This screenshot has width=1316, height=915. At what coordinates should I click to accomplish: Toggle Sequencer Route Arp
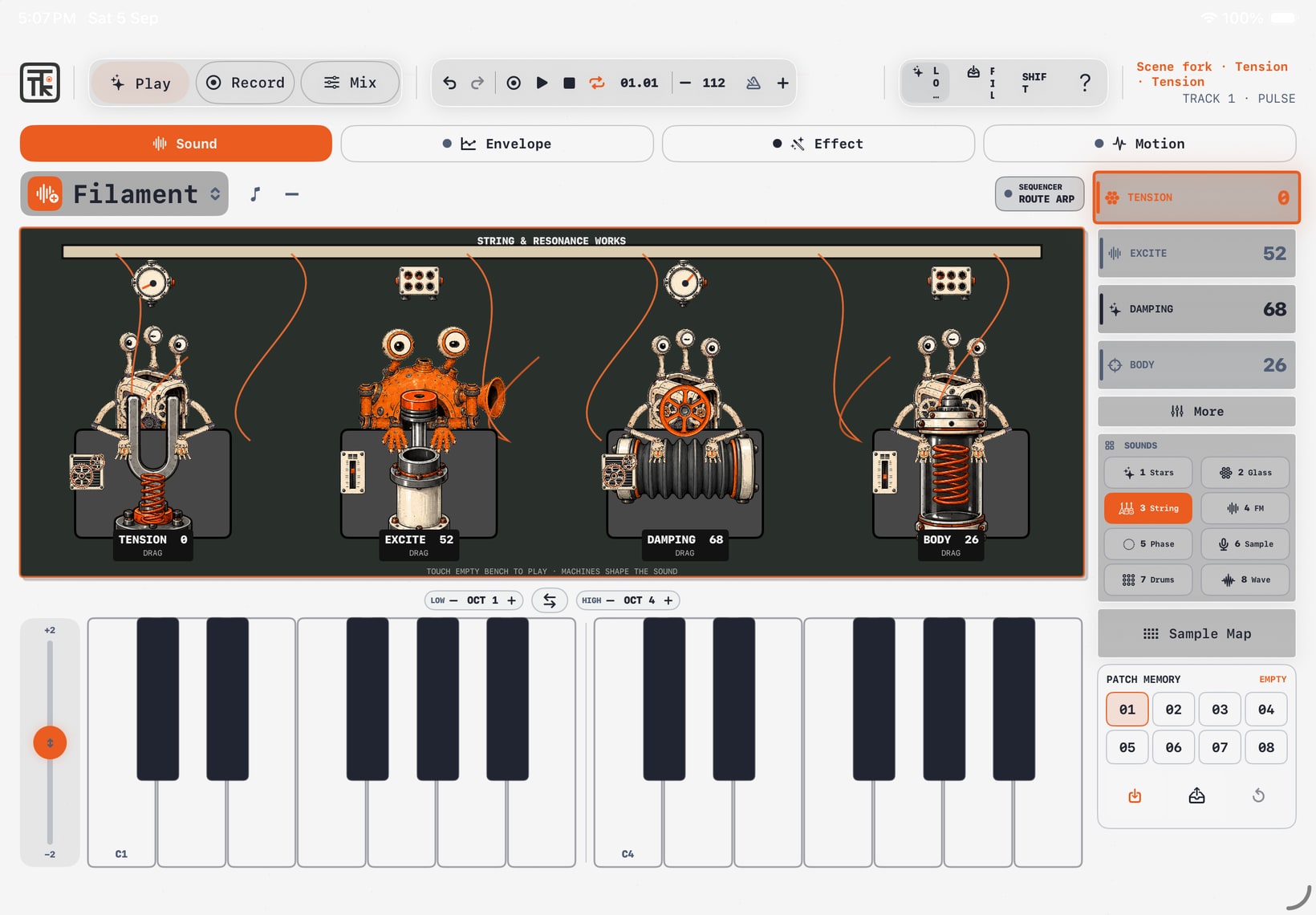point(1040,193)
